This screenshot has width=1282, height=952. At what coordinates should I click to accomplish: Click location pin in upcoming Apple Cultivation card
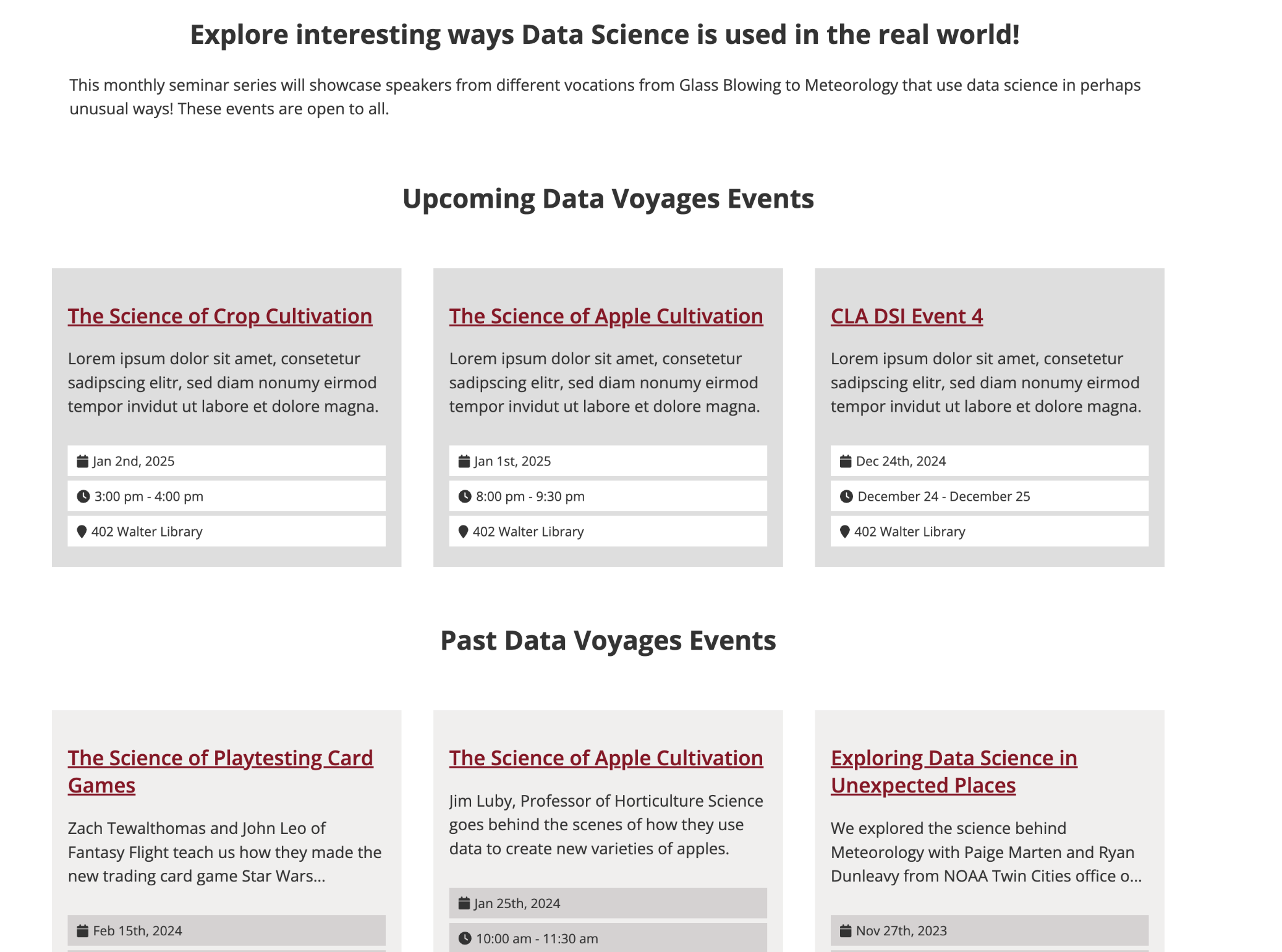coord(463,532)
